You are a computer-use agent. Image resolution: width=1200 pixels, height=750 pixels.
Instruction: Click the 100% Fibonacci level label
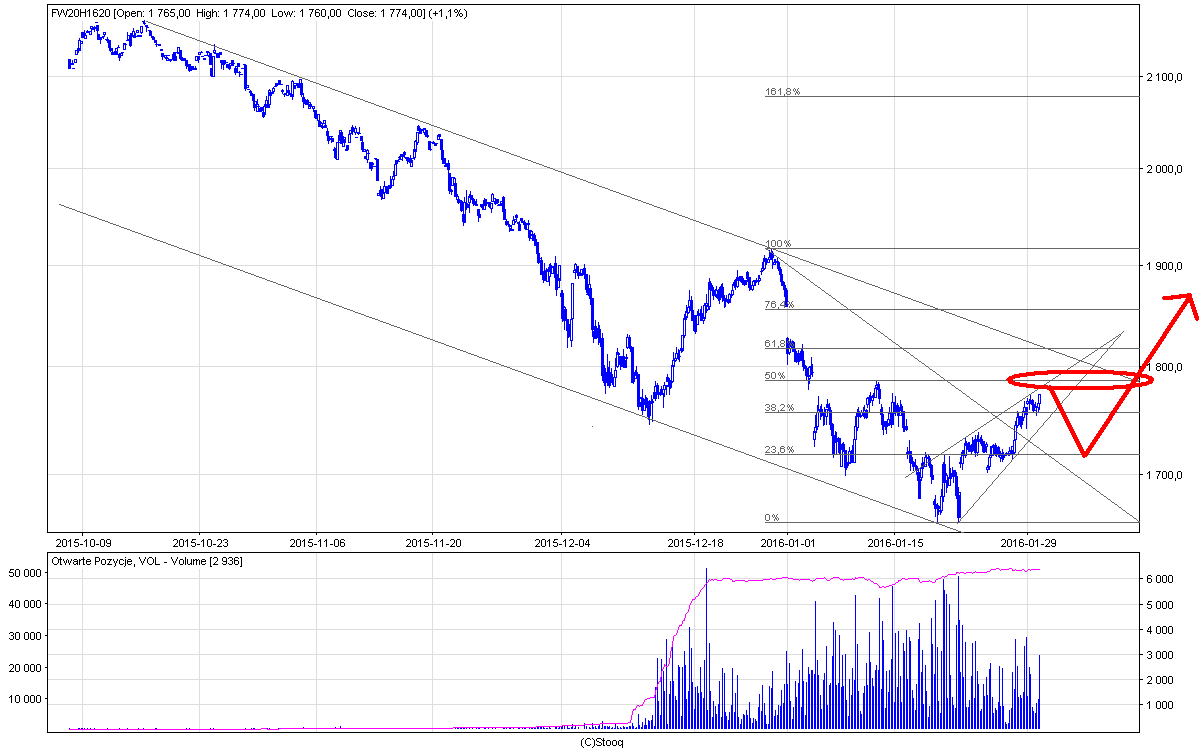(x=778, y=244)
